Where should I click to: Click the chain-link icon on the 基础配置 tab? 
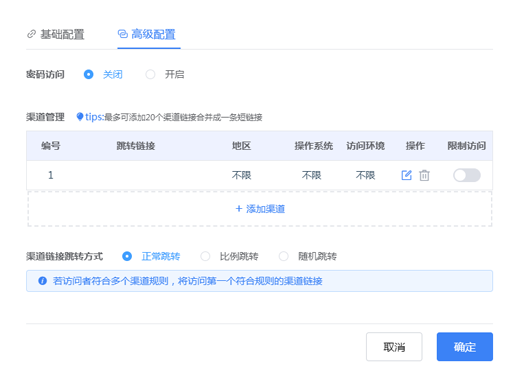coord(31,34)
